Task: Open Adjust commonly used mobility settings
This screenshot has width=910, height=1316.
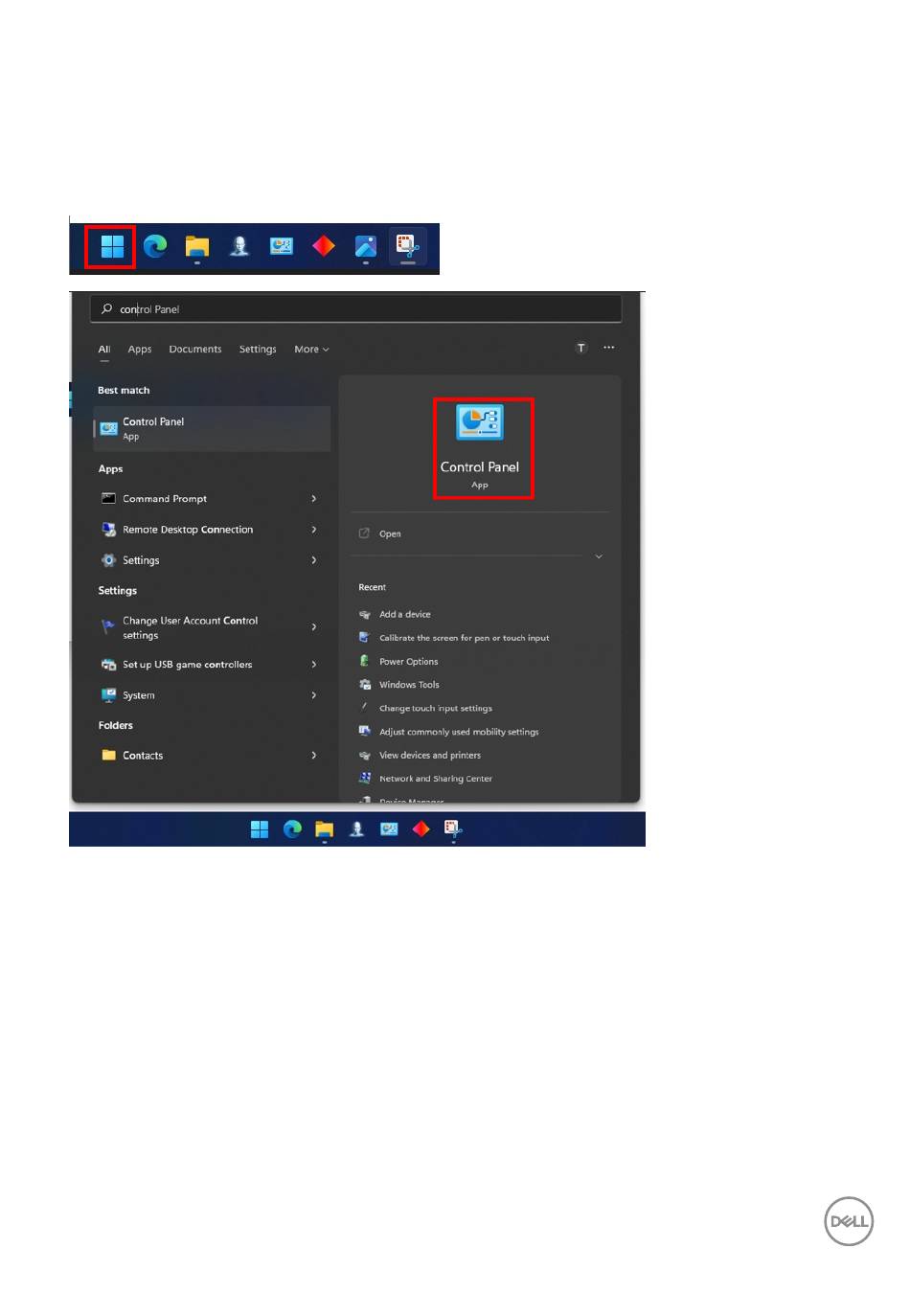Action: [459, 732]
